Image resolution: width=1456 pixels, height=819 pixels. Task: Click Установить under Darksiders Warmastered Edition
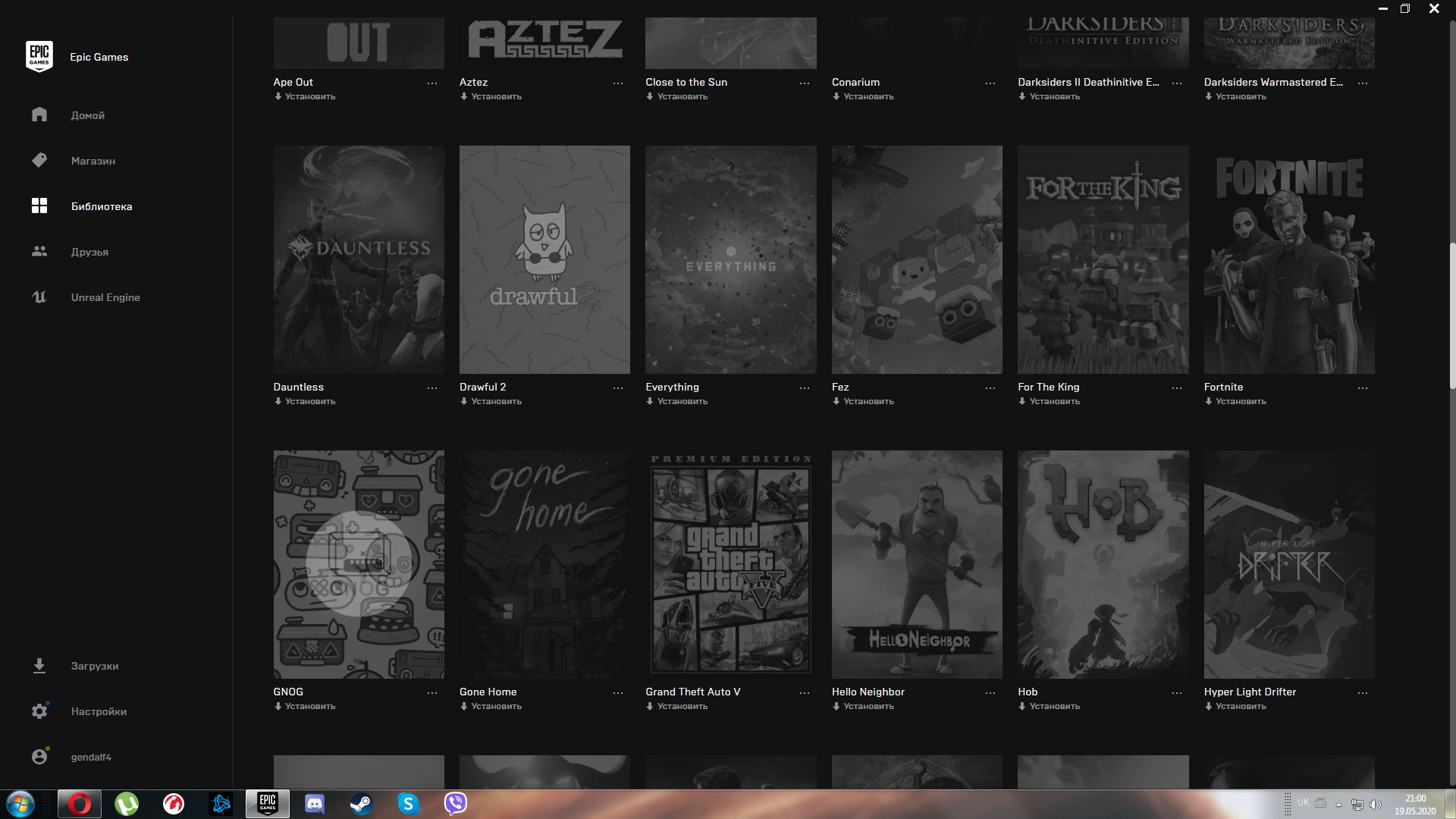1235,96
